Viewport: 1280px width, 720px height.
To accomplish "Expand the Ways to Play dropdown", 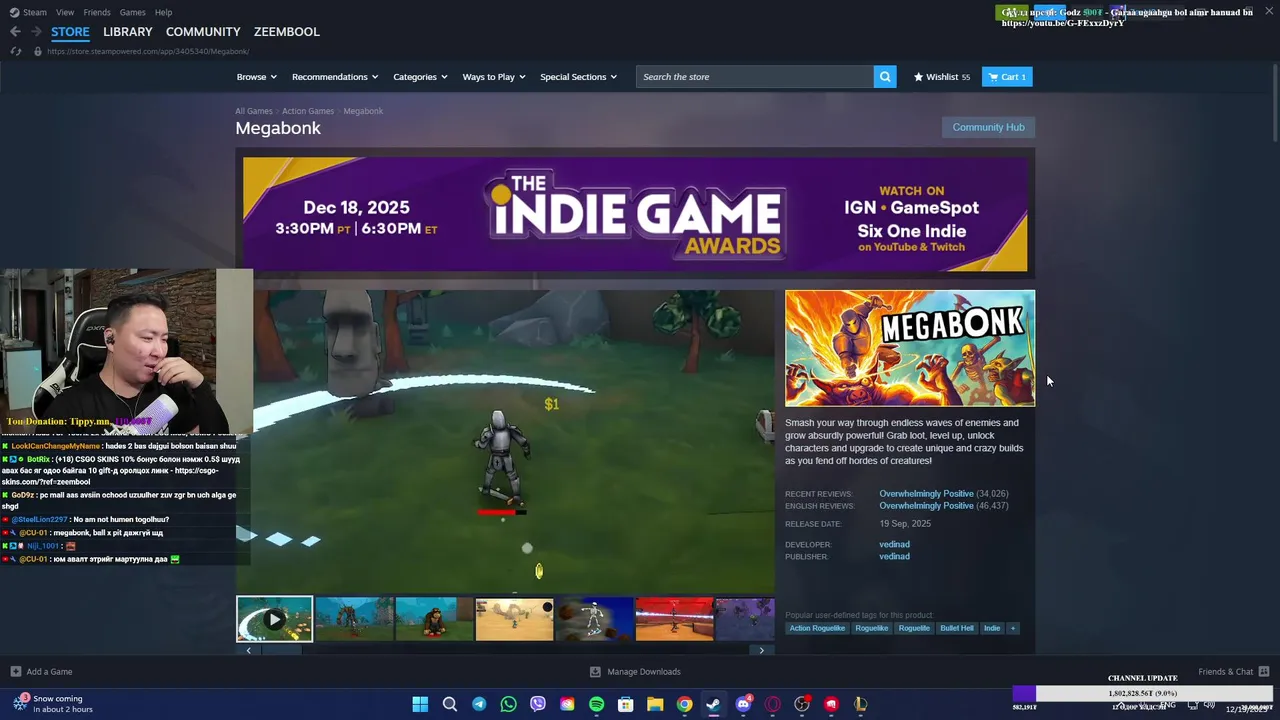I will click(494, 77).
